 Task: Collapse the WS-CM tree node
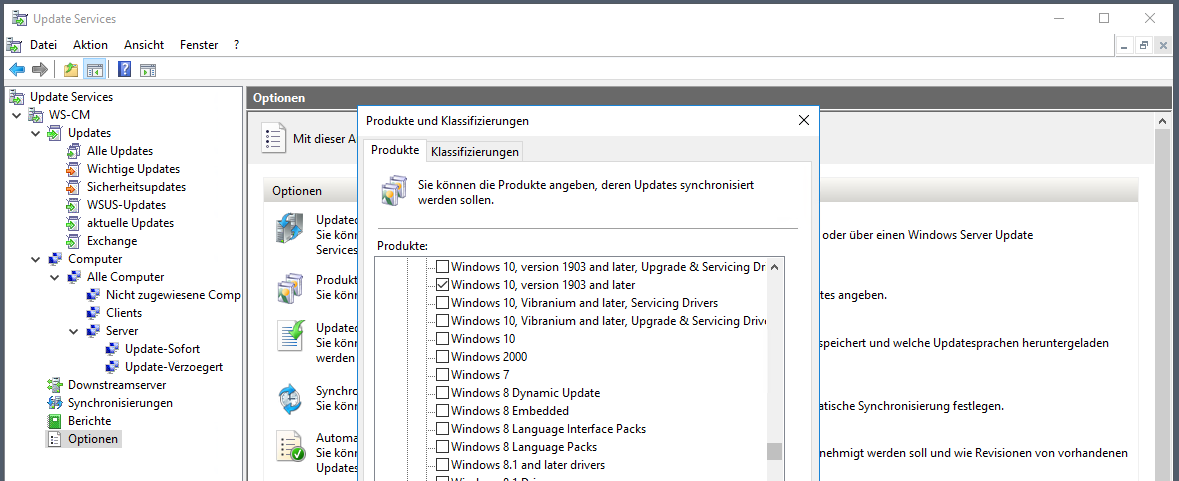pyautogui.click(x=17, y=115)
